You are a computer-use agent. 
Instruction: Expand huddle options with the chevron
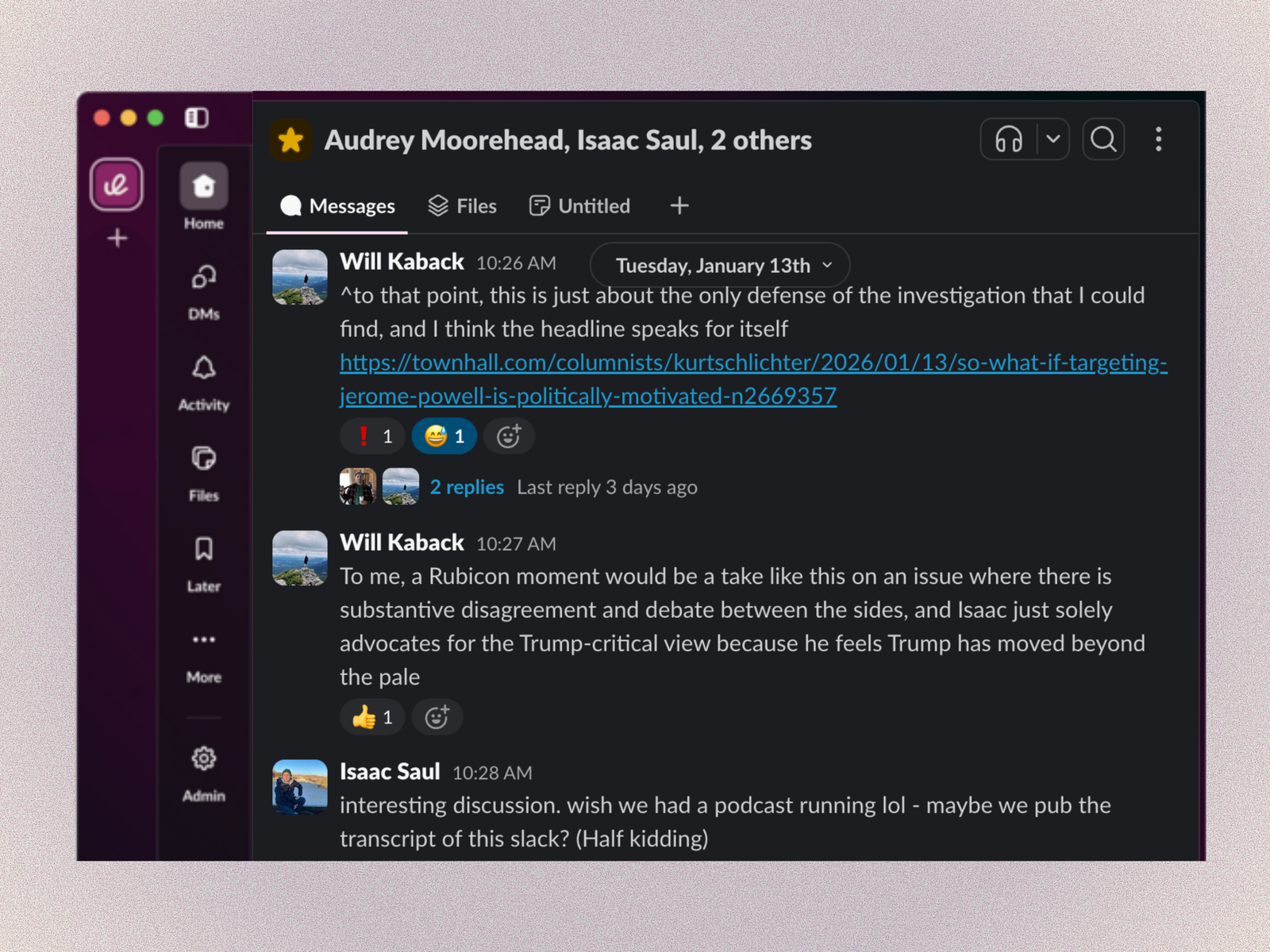pyautogui.click(x=1054, y=139)
